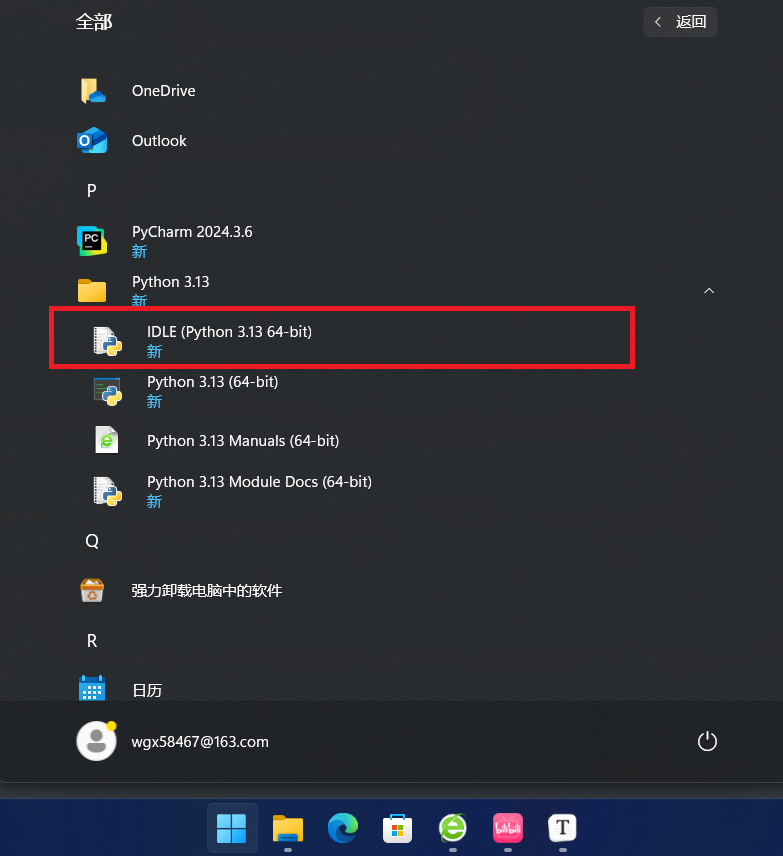Click the wgx58467@163.com account name
The image size is (783, 856).
pos(200,742)
